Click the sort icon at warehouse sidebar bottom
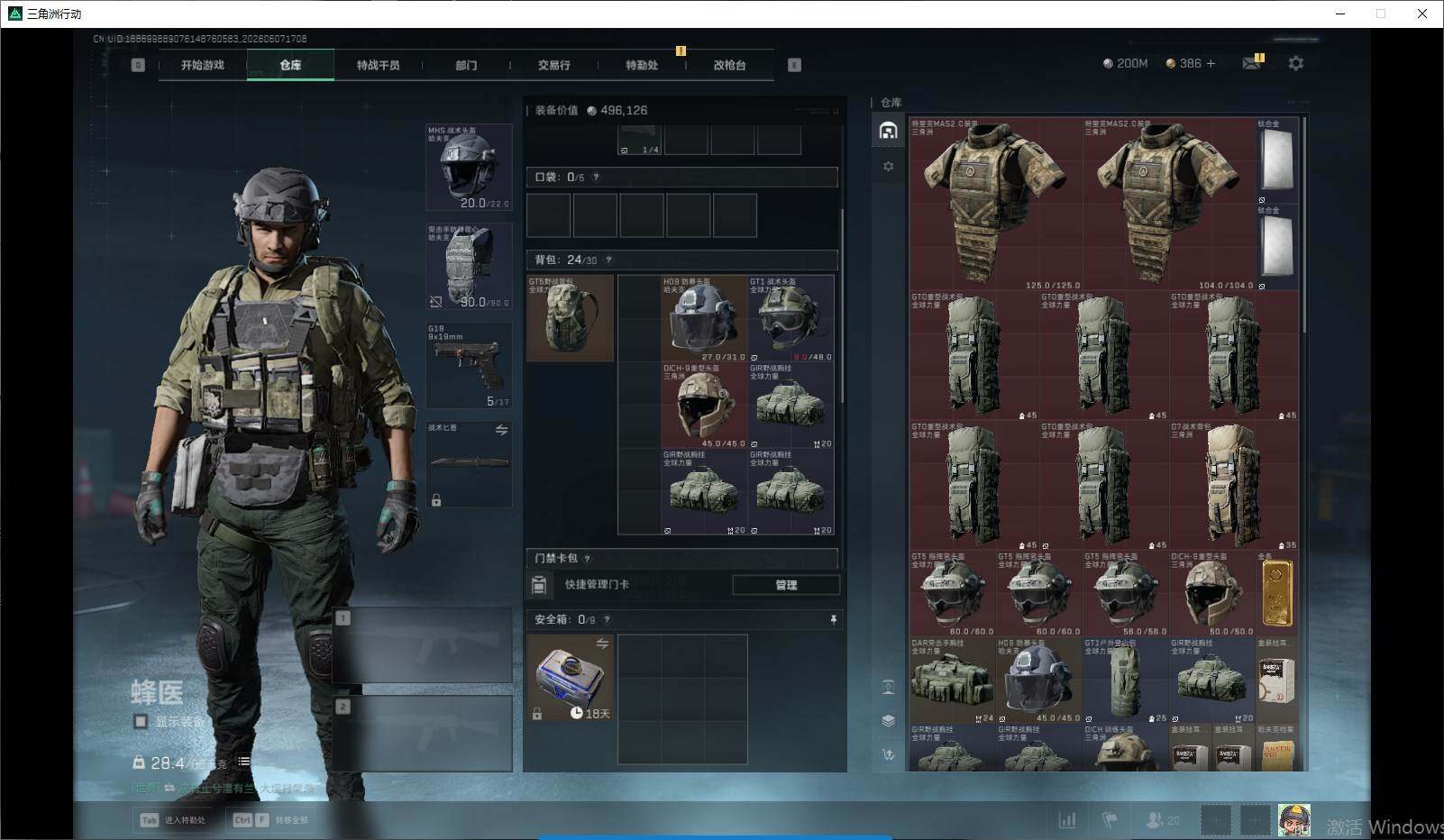This screenshot has width=1444, height=840. (x=888, y=754)
